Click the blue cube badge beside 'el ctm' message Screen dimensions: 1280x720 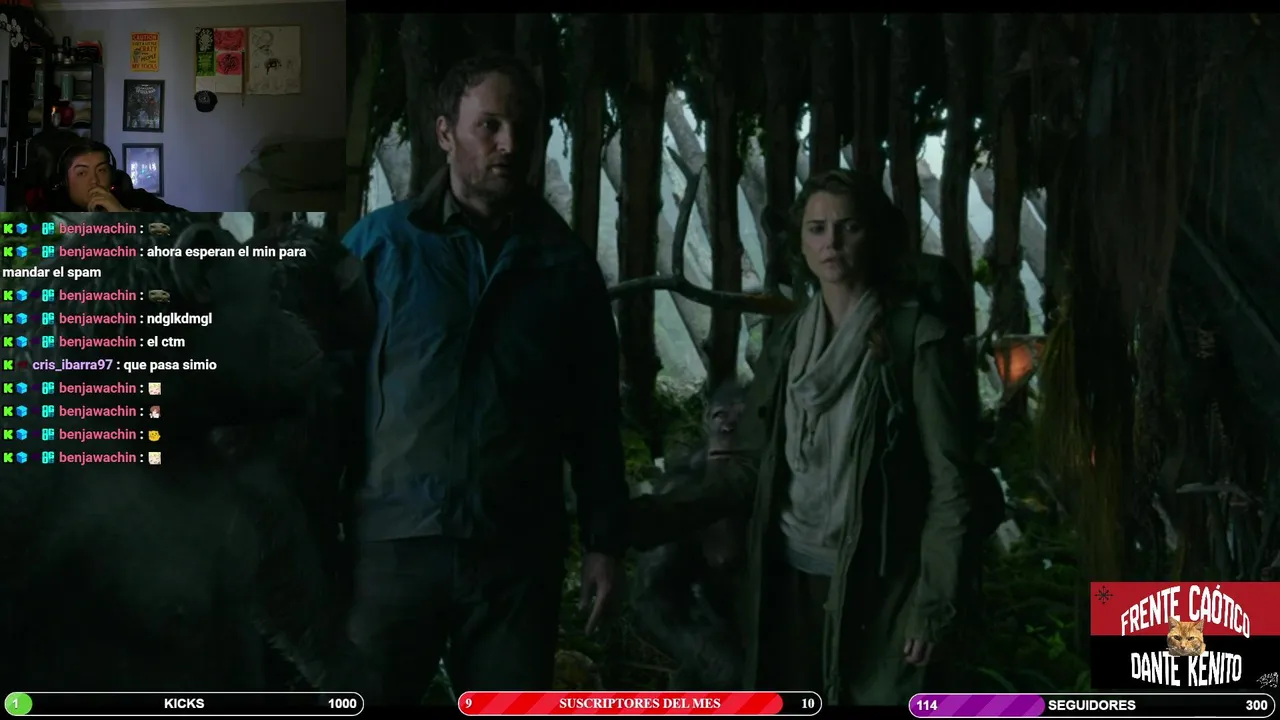pos(22,342)
